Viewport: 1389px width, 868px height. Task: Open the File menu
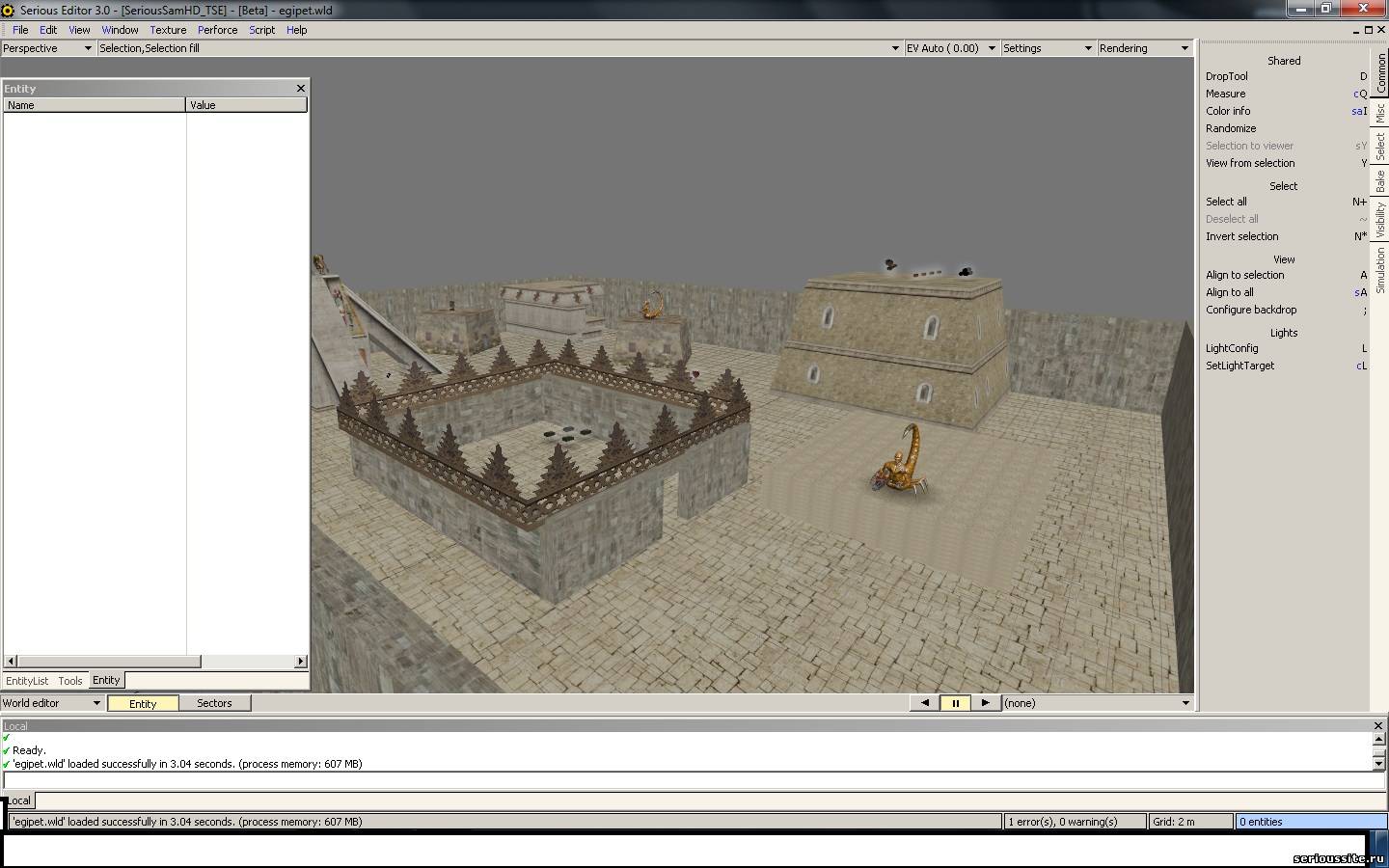[19, 30]
